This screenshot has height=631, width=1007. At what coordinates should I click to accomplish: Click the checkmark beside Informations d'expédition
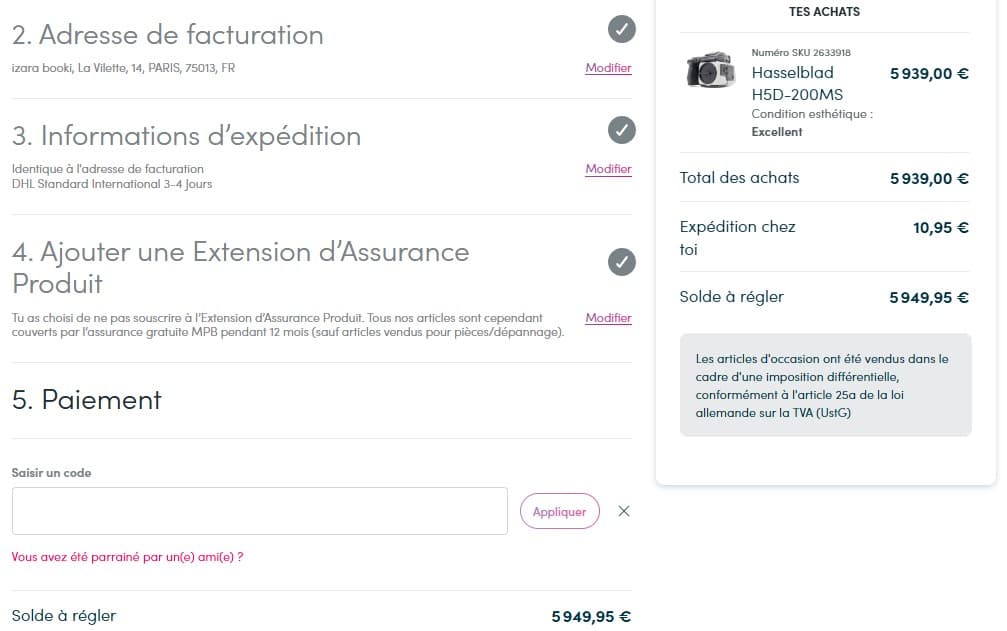click(621, 130)
